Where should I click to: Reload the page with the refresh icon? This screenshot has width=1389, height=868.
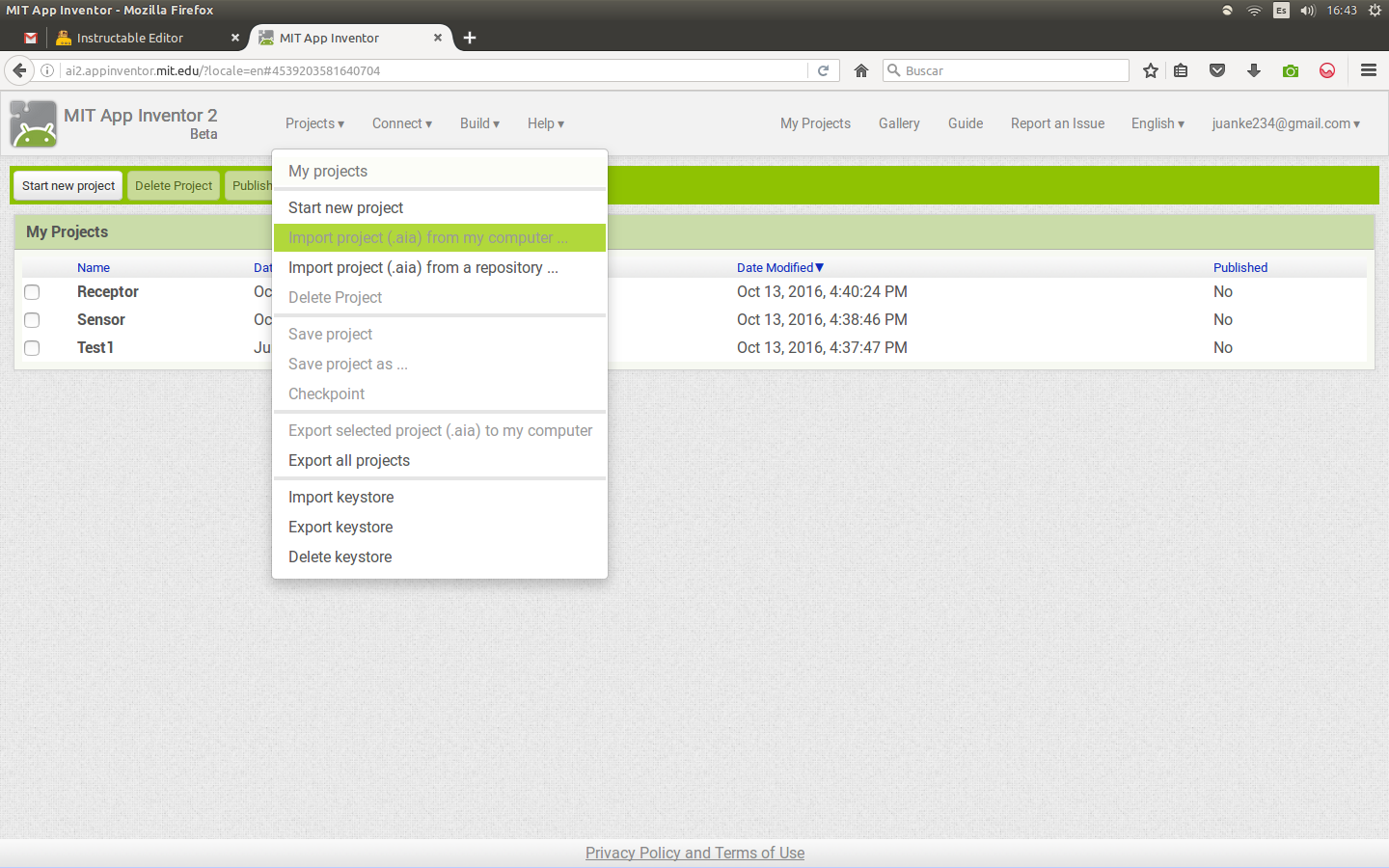(x=824, y=70)
